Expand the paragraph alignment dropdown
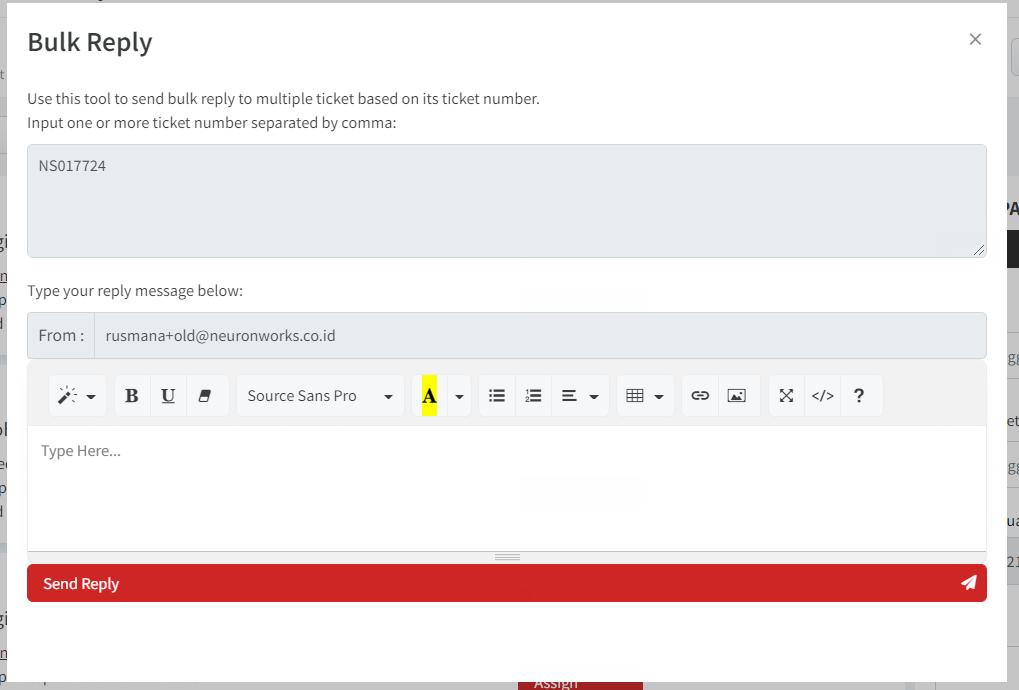 [x=580, y=396]
